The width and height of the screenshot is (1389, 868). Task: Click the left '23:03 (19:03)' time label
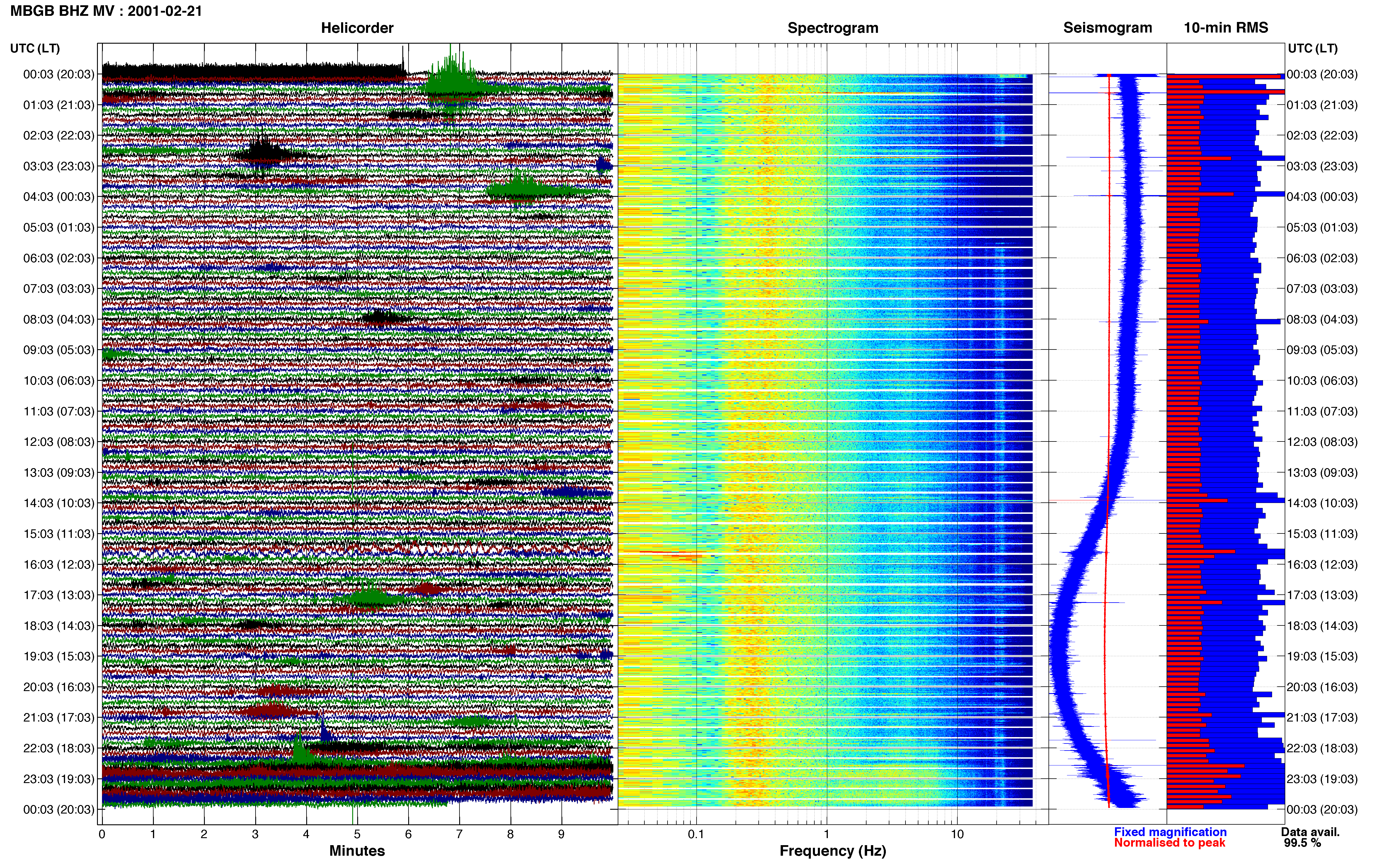(x=59, y=779)
